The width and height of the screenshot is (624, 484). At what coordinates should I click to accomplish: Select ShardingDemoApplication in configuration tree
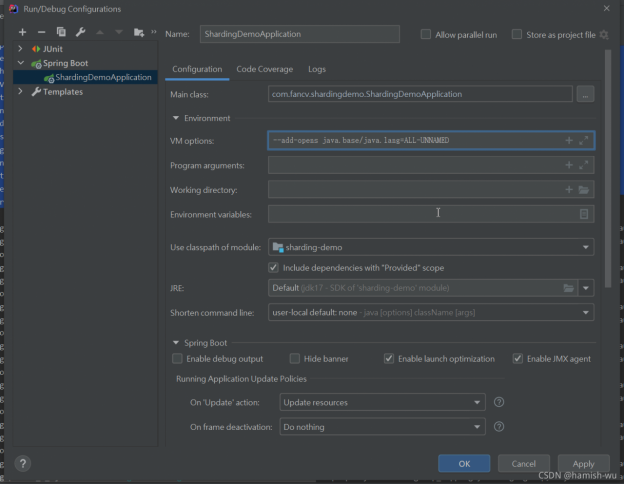[103, 77]
